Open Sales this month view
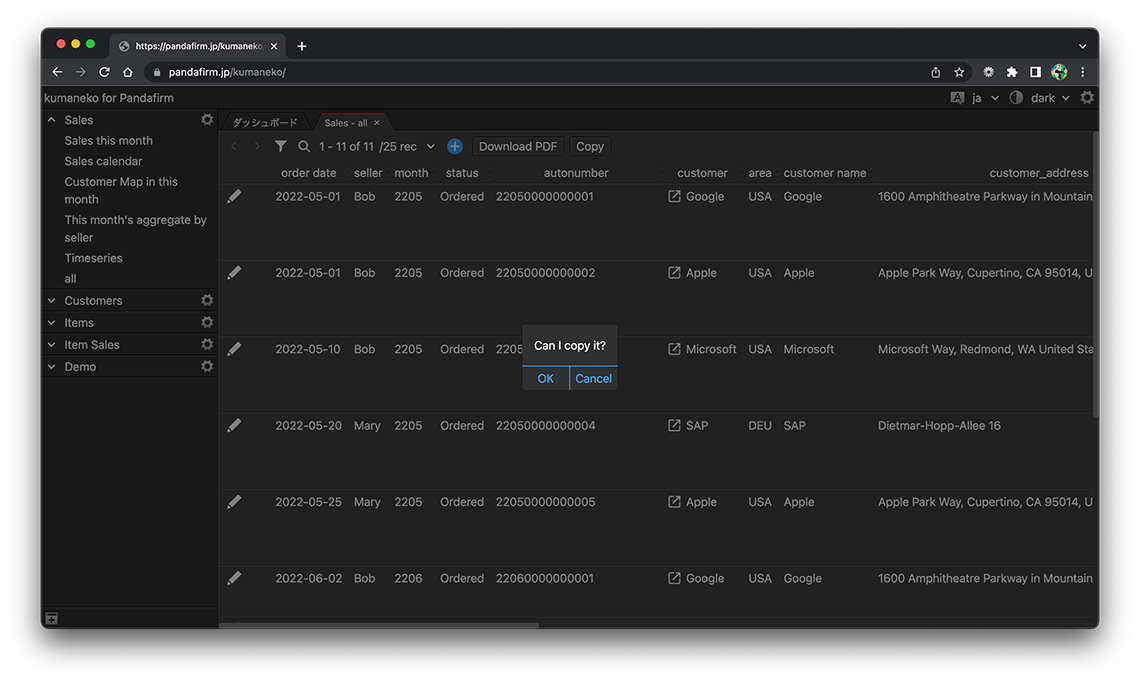 coord(108,140)
